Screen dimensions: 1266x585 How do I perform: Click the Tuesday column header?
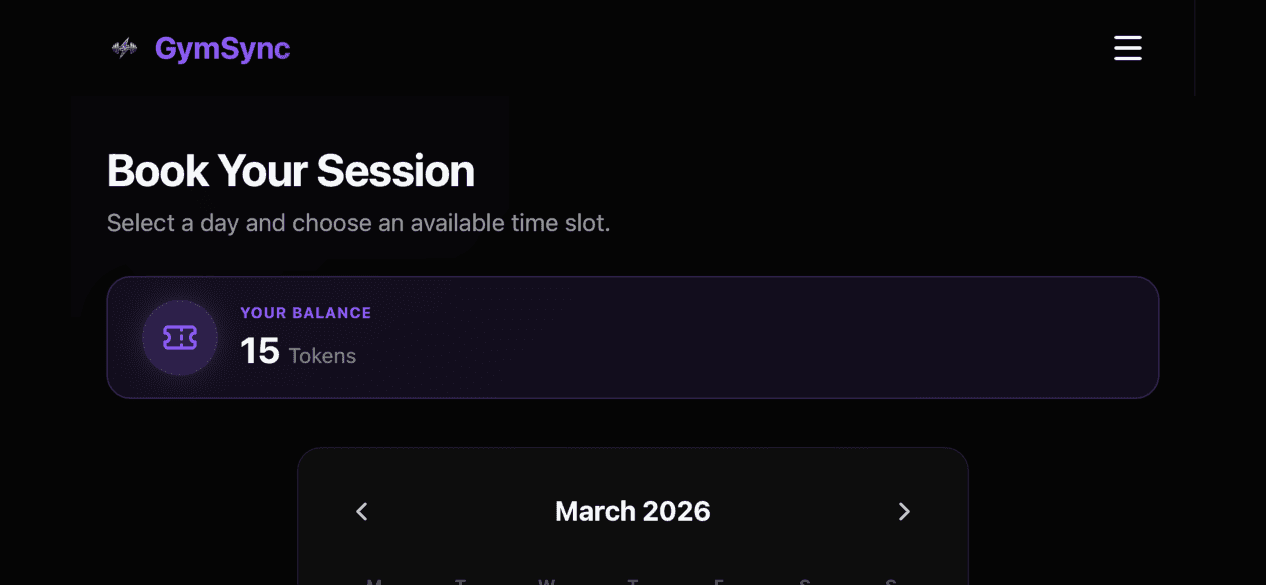[x=460, y=581]
